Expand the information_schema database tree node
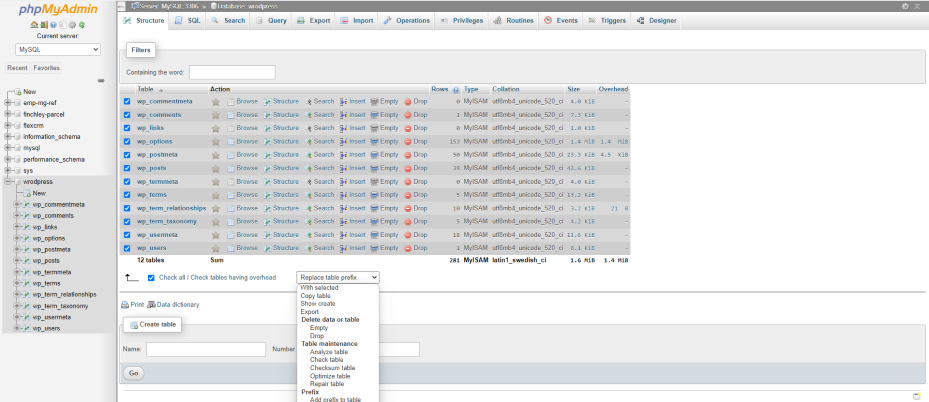The width and height of the screenshot is (929, 402). tap(6, 136)
